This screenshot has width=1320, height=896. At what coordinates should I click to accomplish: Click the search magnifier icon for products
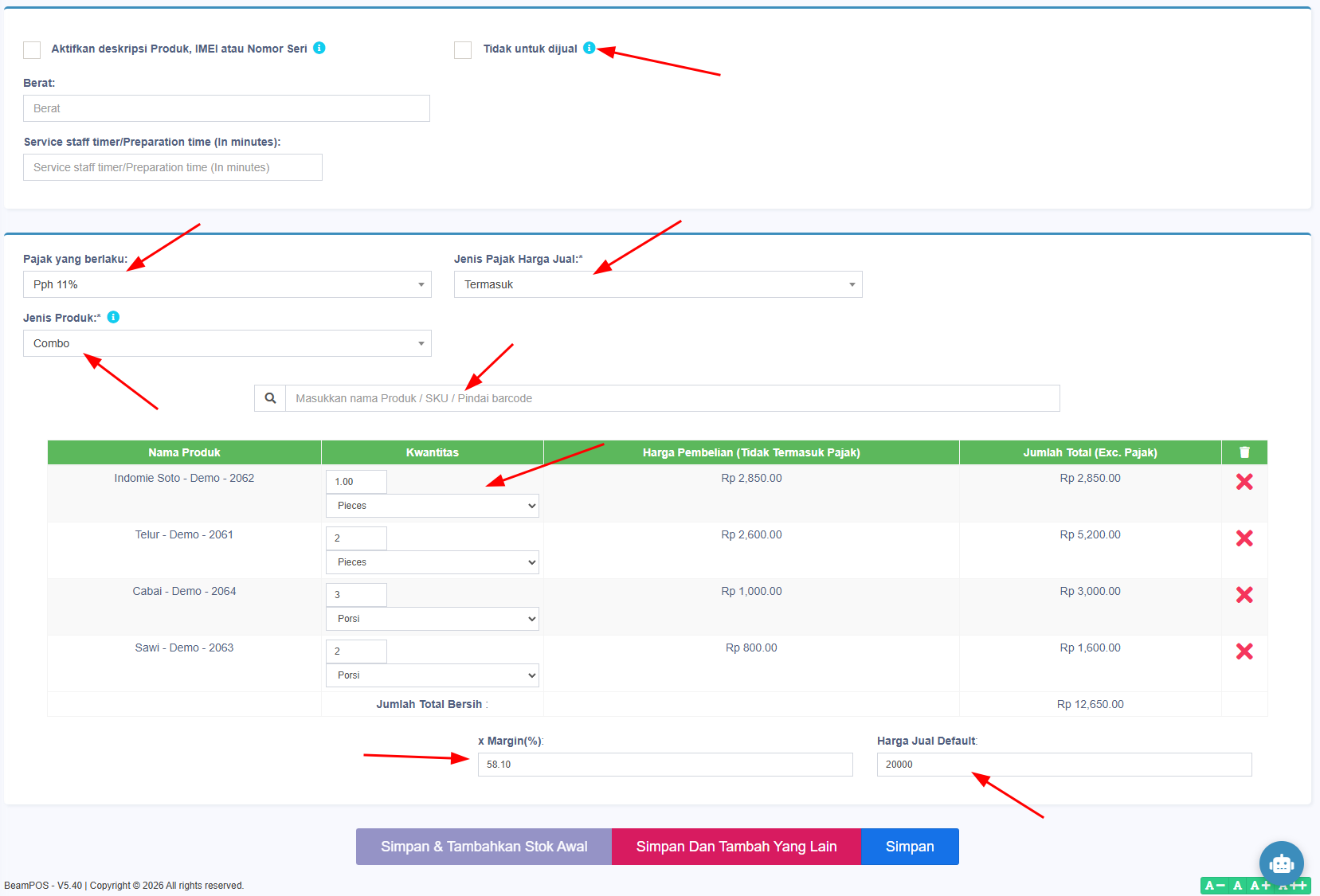pos(270,398)
